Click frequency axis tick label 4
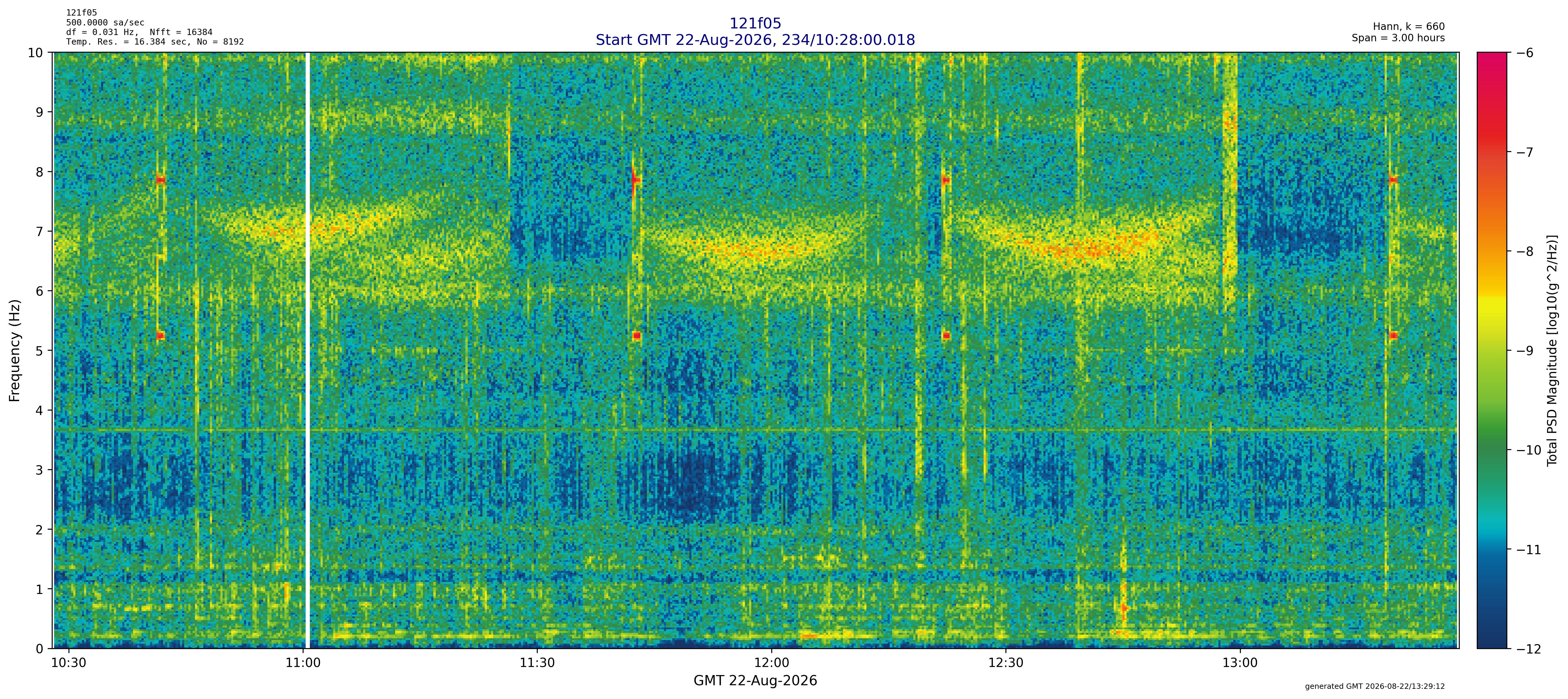Image resolution: width=1568 pixels, height=699 pixels. pos(39,410)
